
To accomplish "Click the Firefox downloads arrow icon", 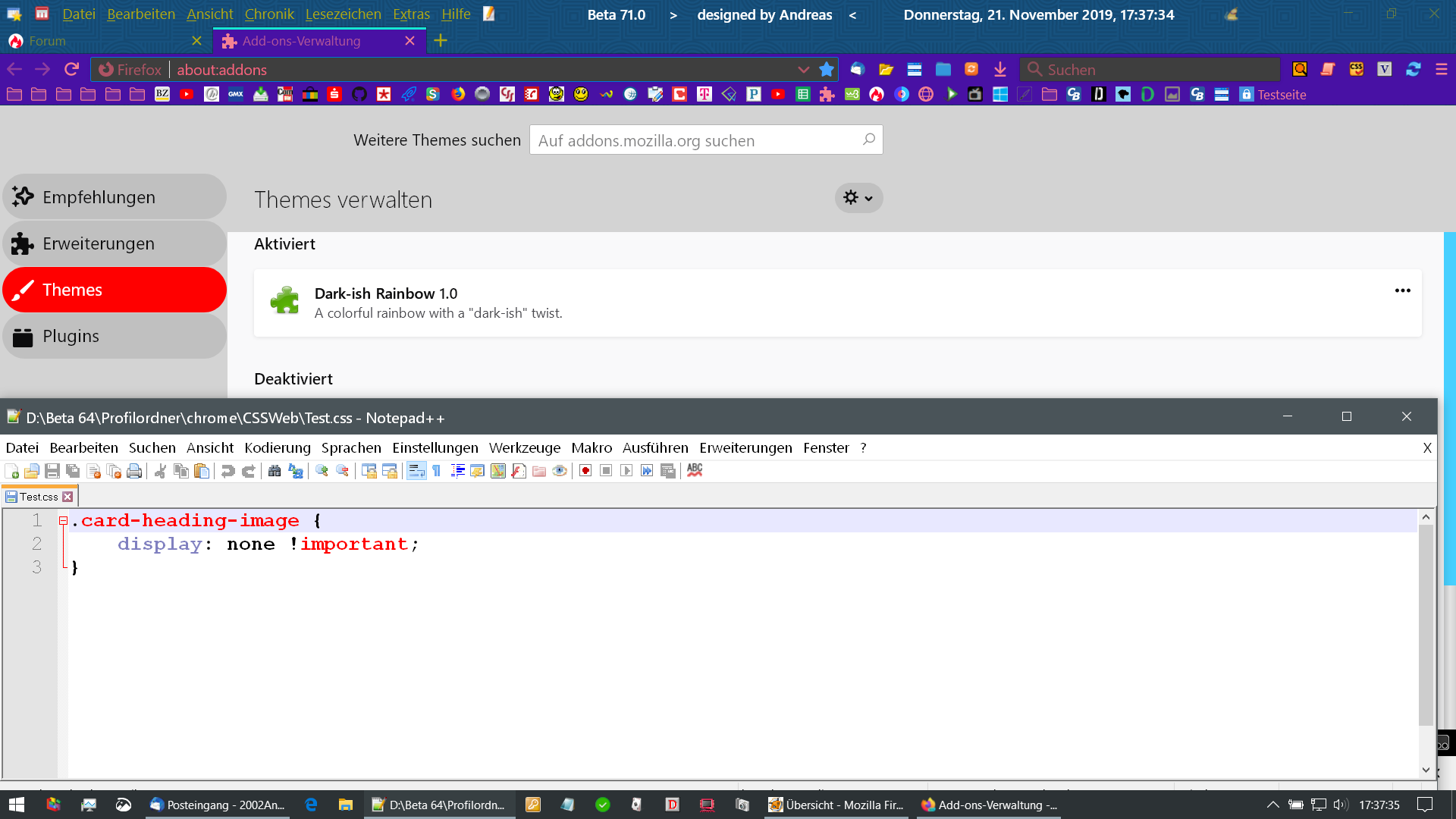I will coord(1000,70).
